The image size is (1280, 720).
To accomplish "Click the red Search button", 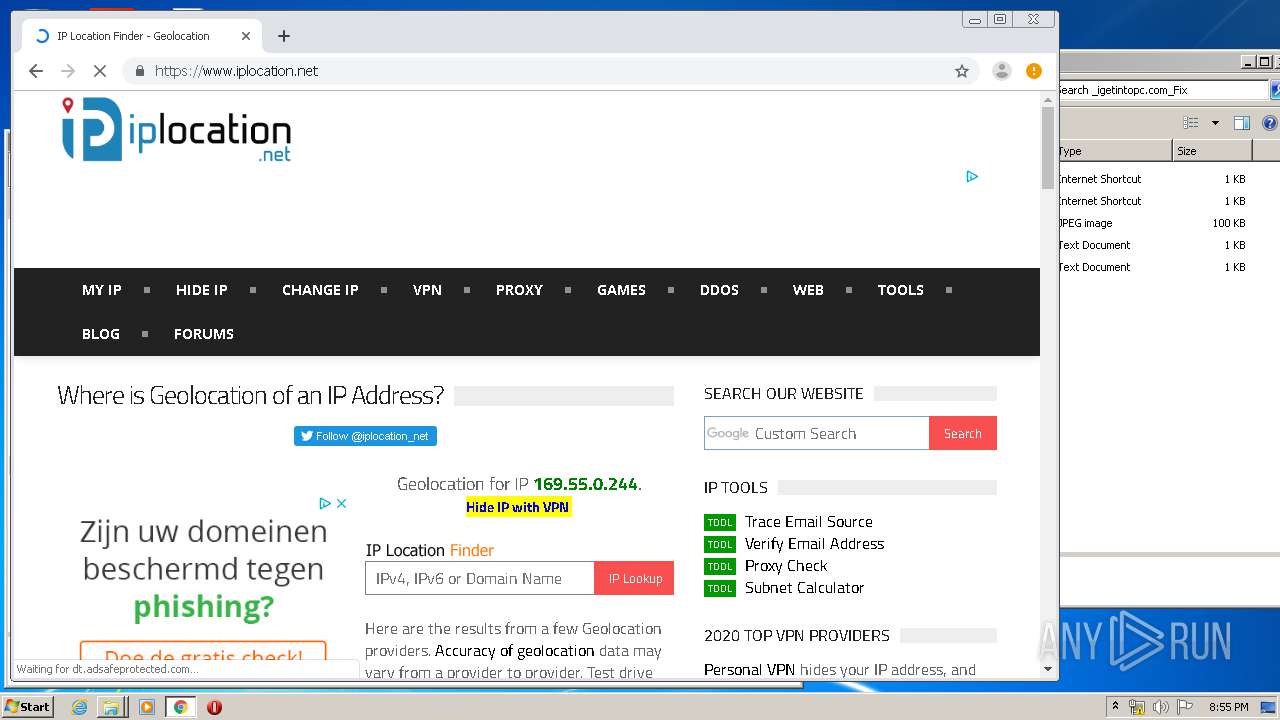I will [x=962, y=433].
